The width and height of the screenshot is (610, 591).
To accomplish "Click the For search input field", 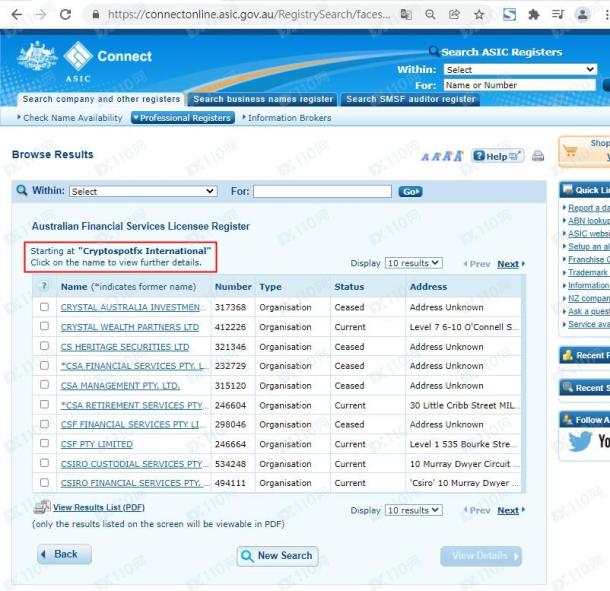I will [x=322, y=191].
